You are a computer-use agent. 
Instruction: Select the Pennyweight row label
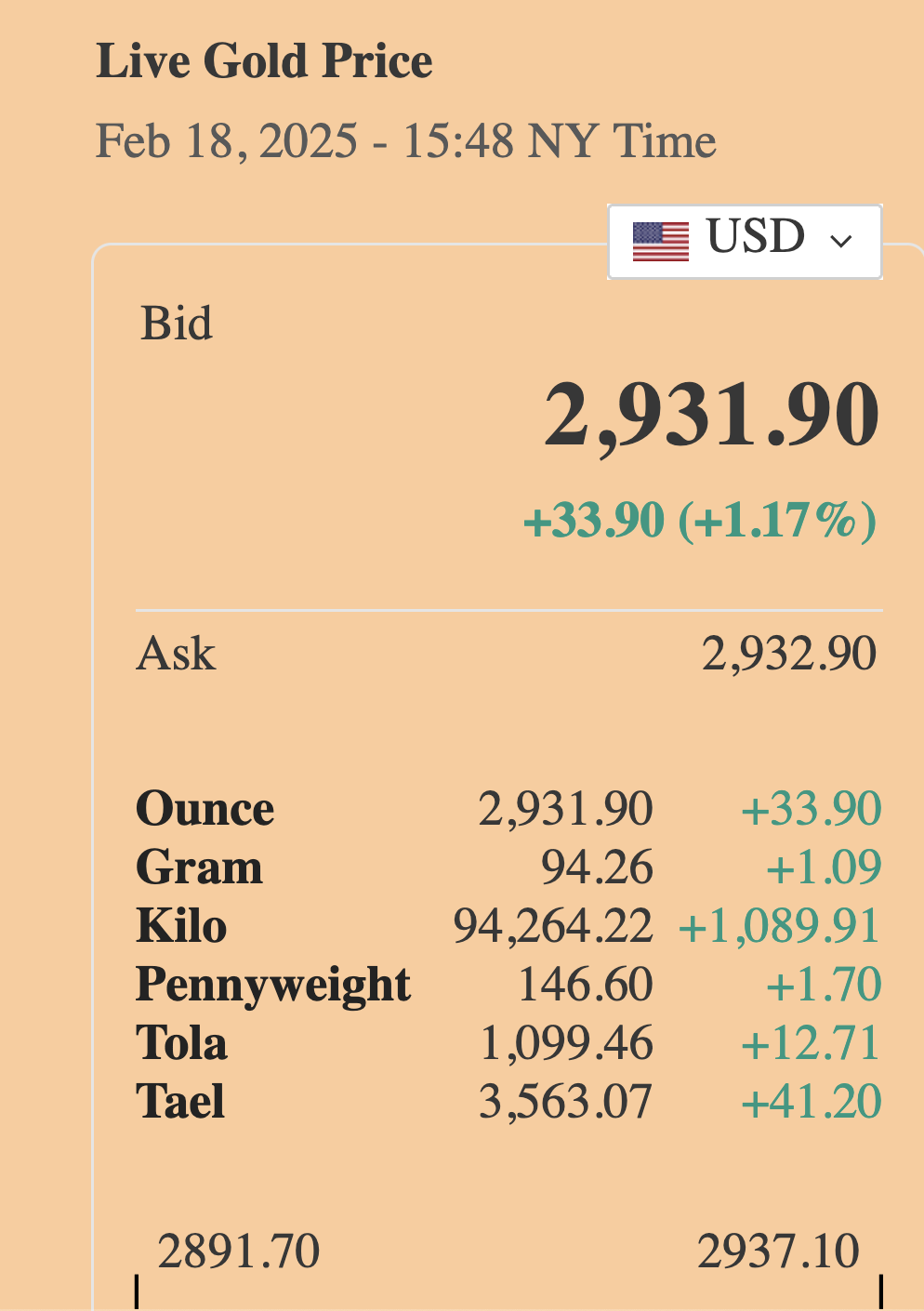pyautogui.click(x=272, y=985)
